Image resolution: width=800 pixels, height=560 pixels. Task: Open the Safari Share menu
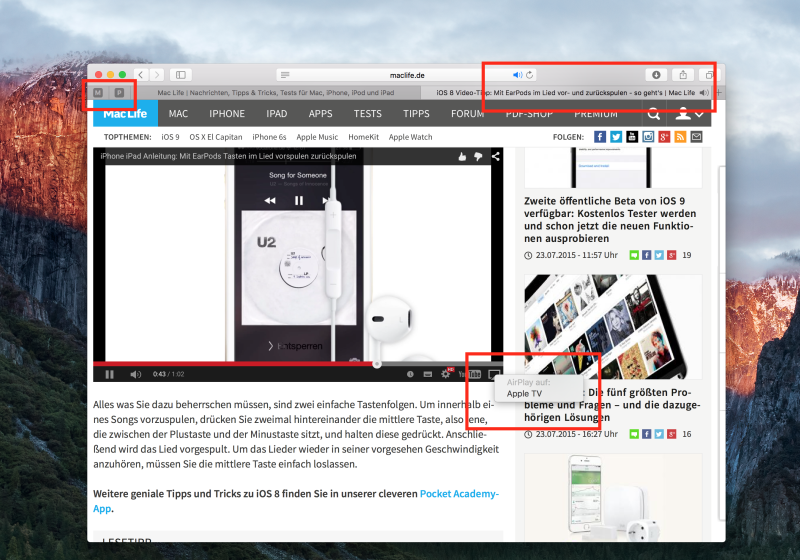pyautogui.click(x=683, y=75)
